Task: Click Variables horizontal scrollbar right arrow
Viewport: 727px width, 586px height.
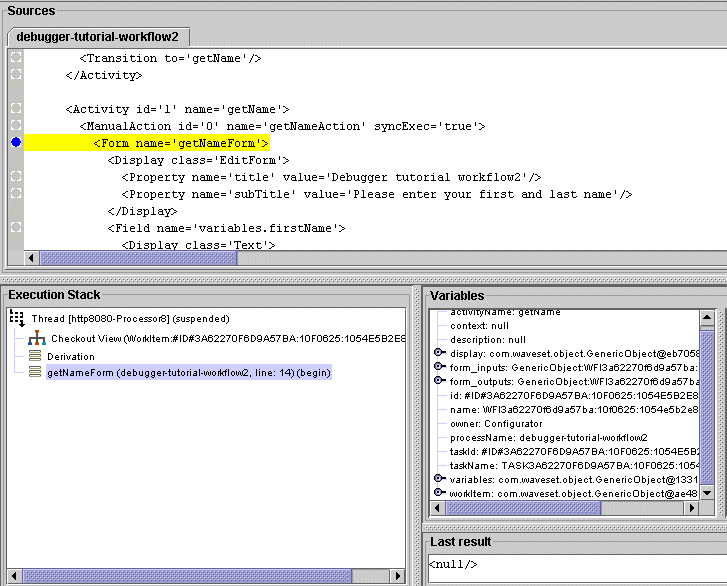Action: point(691,508)
